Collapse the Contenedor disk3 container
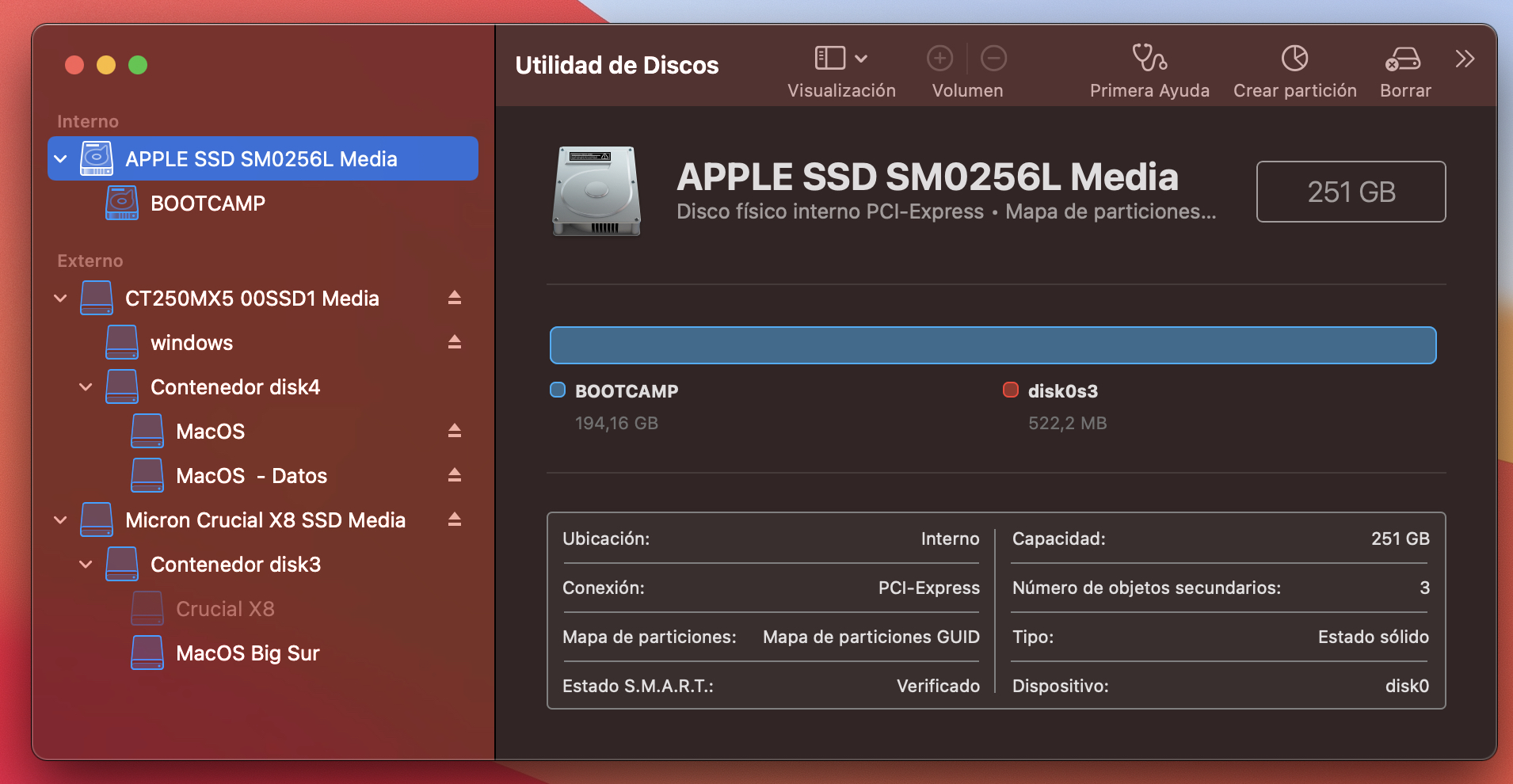Viewport: 1513px width, 784px height. (x=86, y=564)
